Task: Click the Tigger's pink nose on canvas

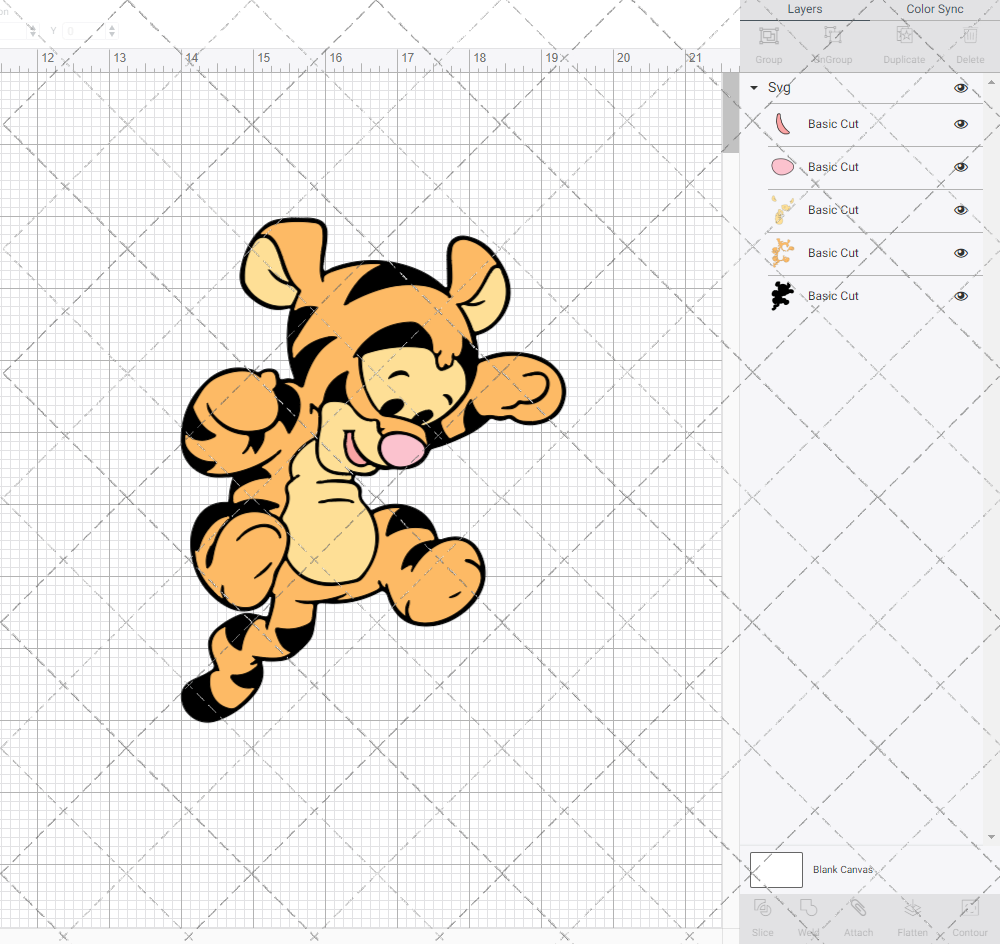Action: 402,449
